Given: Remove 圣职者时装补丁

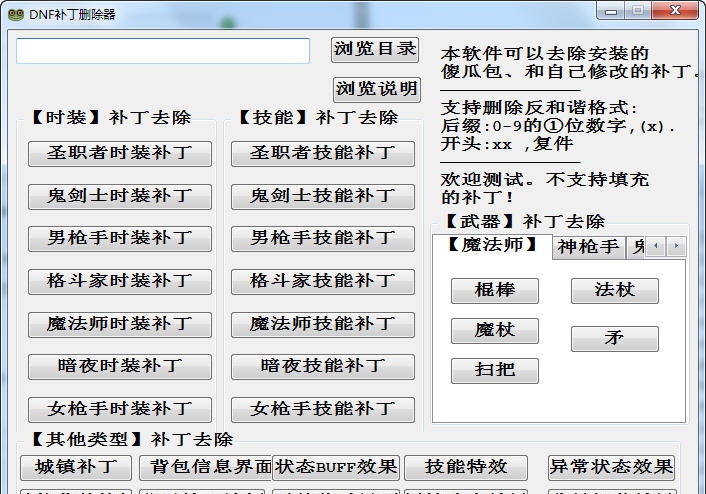Looking at the screenshot, I should coord(120,154).
